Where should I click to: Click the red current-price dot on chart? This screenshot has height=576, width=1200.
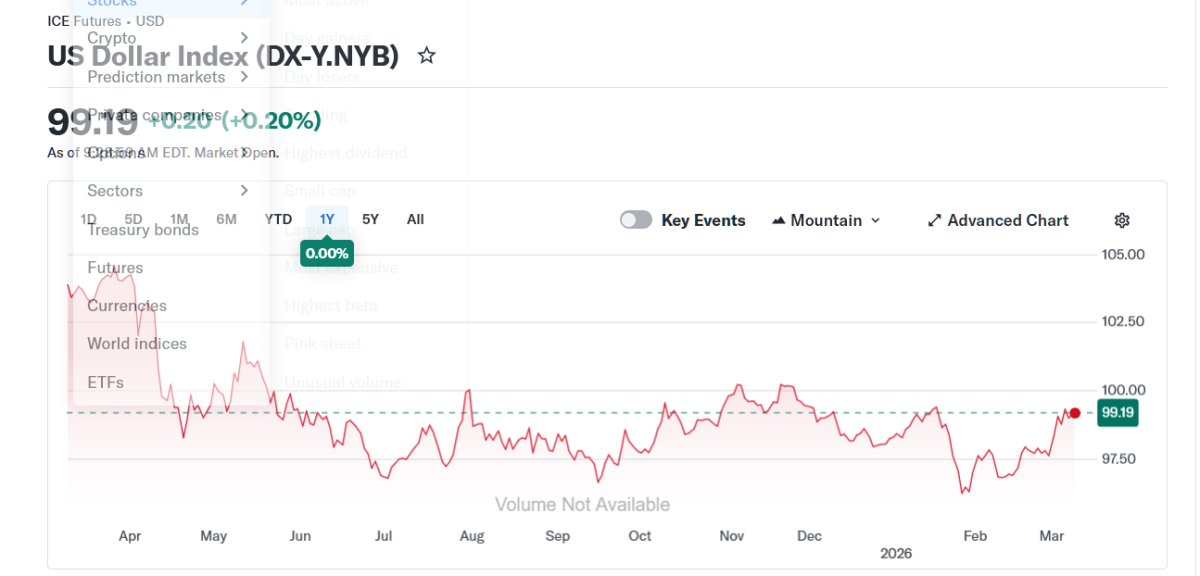click(1075, 413)
